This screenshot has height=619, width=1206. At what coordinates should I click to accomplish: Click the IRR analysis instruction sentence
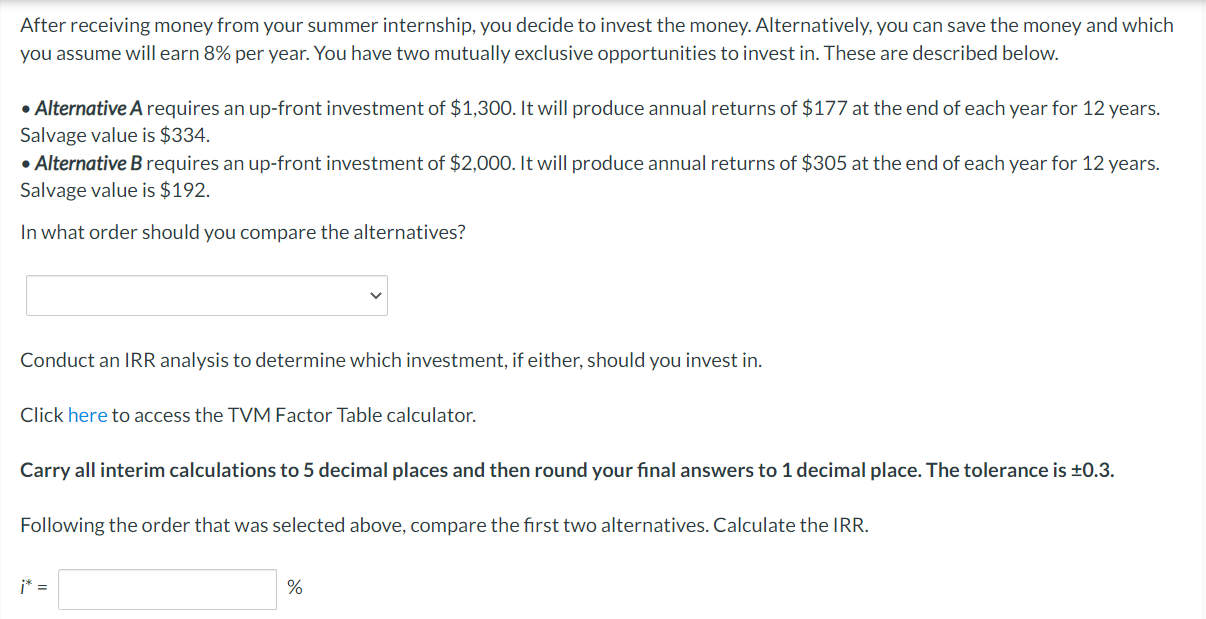tap(390, 360)
